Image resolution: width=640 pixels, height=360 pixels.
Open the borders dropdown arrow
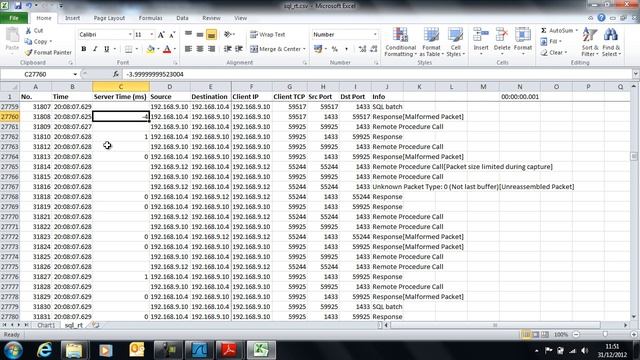click(x=137, y=49)
